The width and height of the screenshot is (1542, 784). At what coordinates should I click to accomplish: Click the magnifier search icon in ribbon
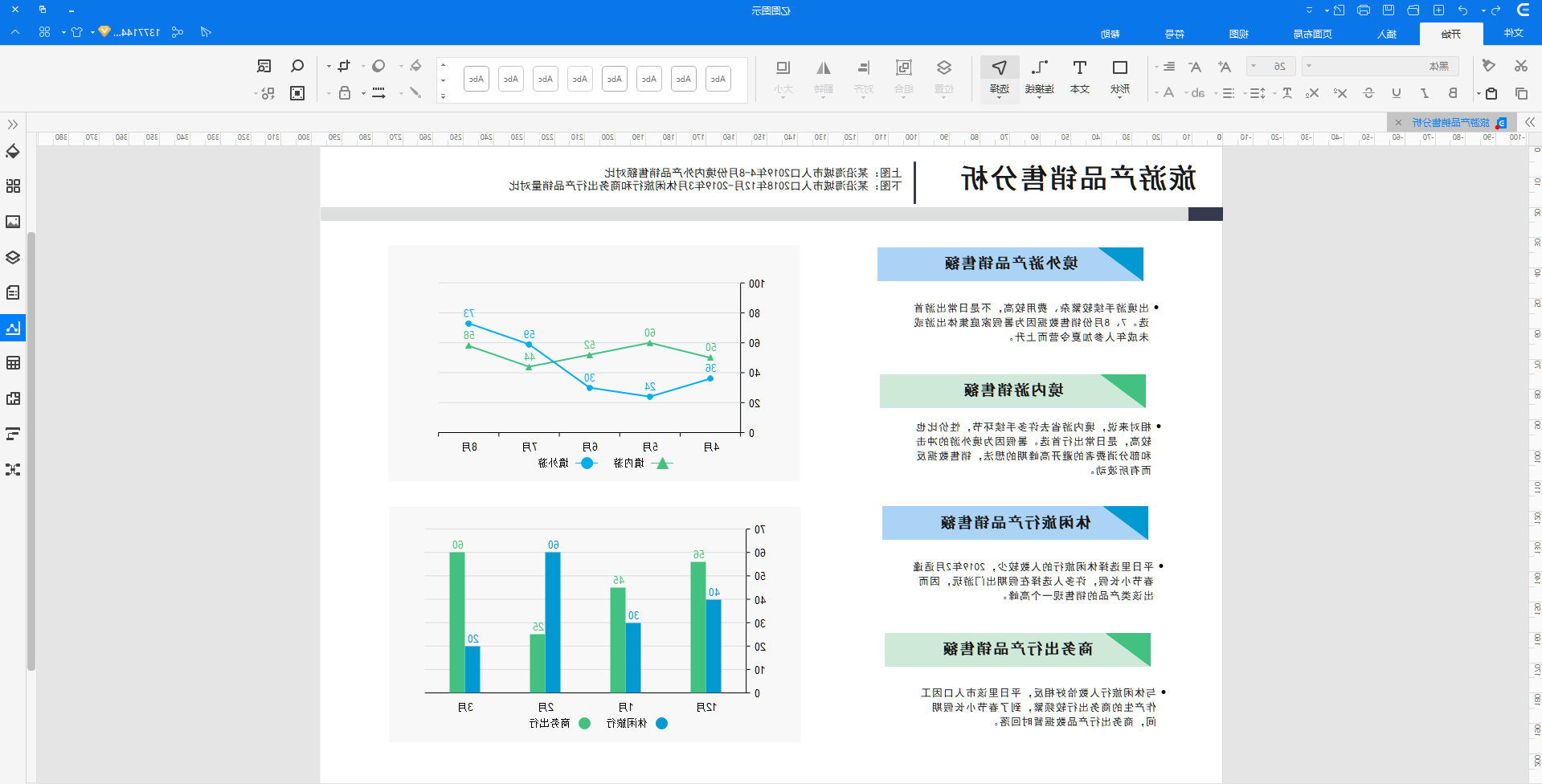click(297, 66)
